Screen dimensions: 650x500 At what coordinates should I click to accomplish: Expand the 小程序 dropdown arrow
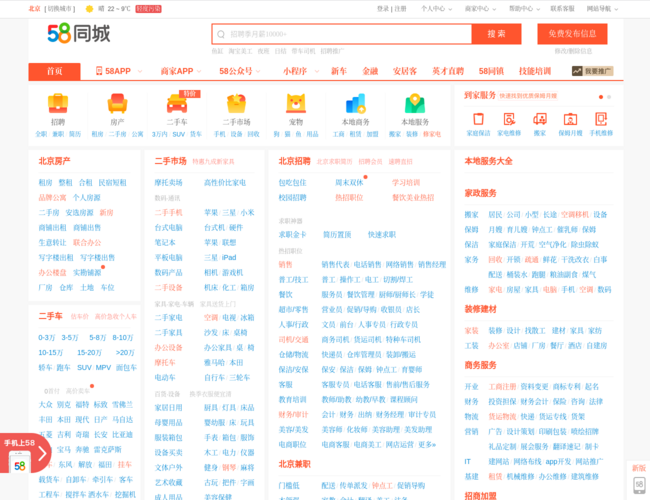[x=317, y=71]
